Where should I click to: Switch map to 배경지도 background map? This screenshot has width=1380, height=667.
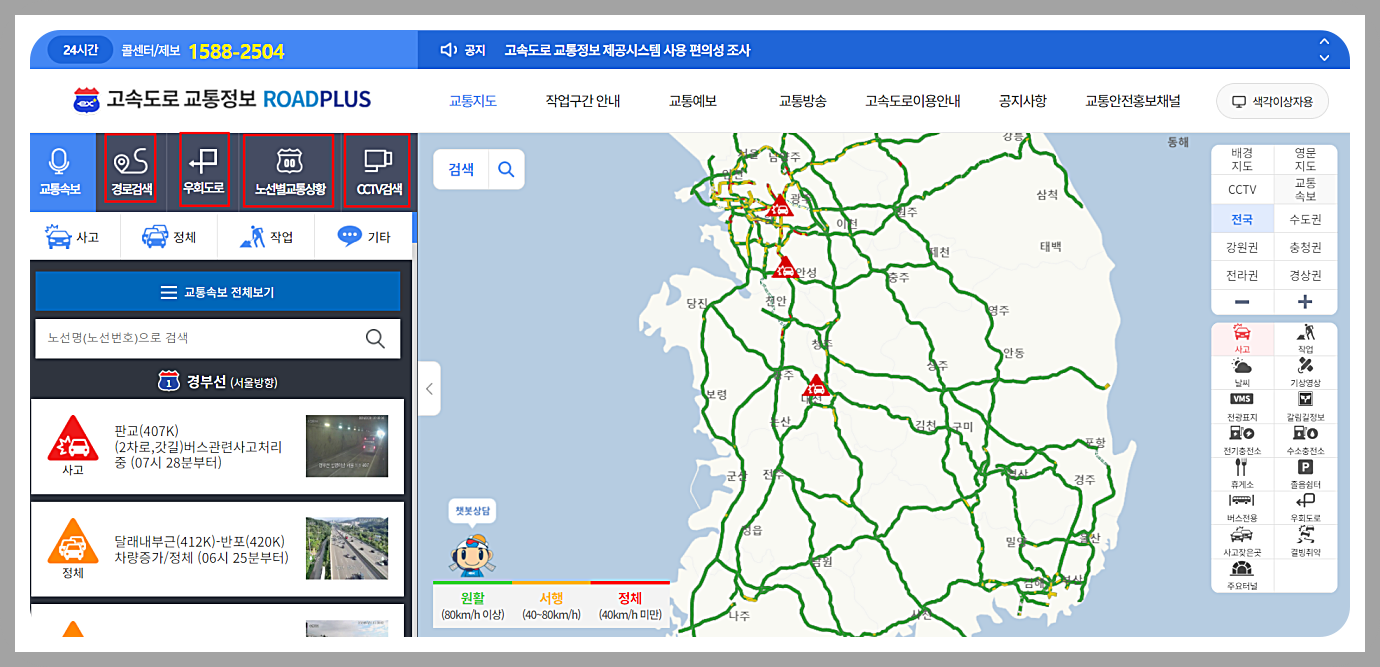click(1242, 159)
